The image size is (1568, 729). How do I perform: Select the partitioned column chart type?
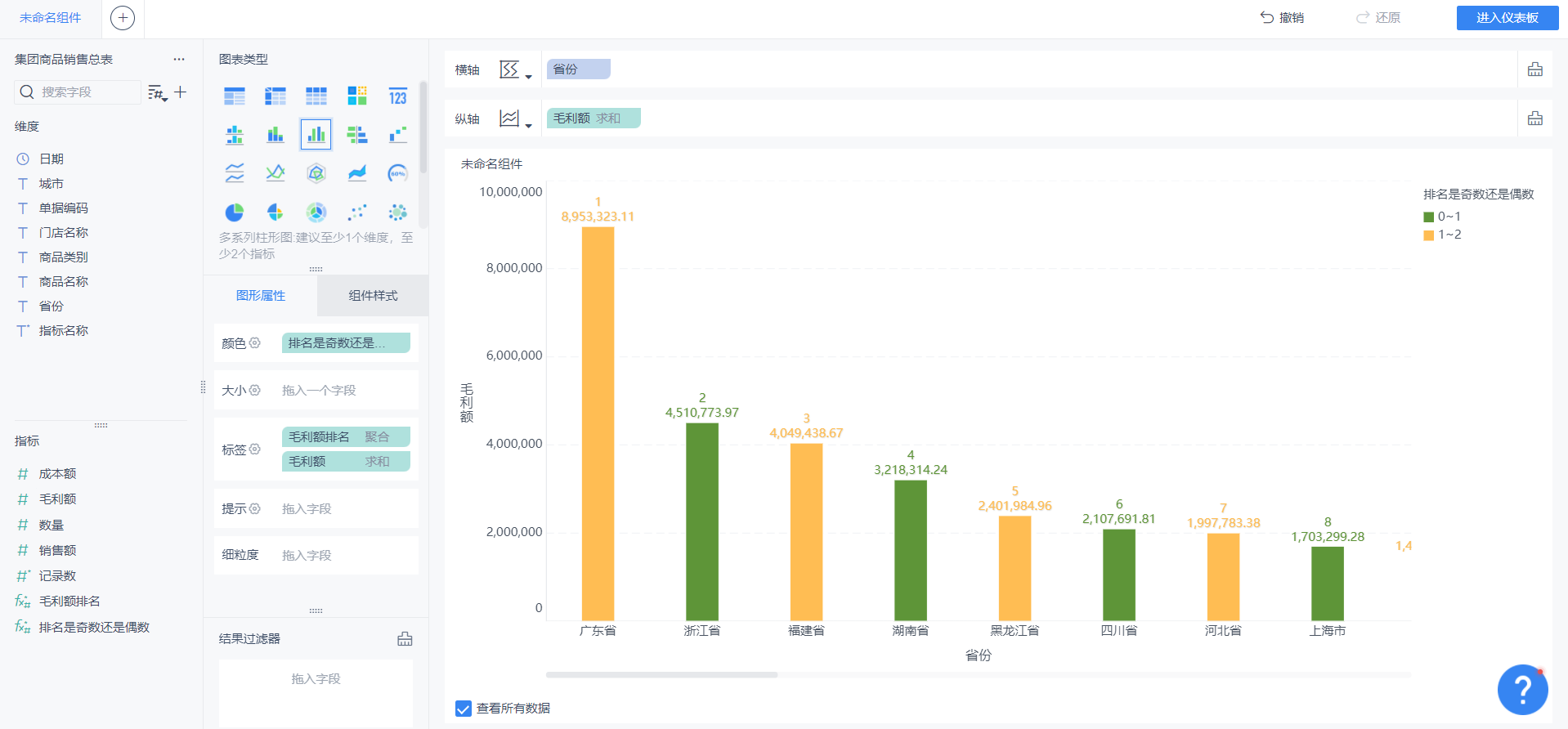point(235,135)
